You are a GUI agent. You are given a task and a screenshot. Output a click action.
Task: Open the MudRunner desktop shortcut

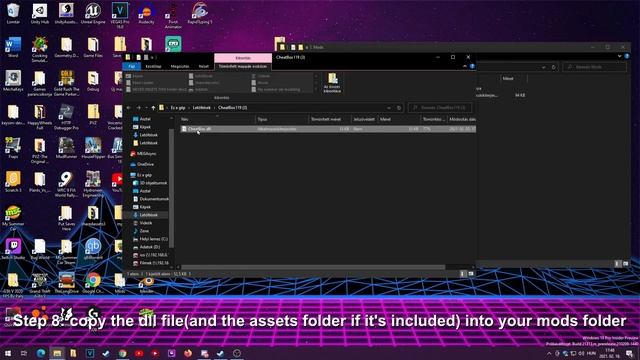click(x=66, y=148)
